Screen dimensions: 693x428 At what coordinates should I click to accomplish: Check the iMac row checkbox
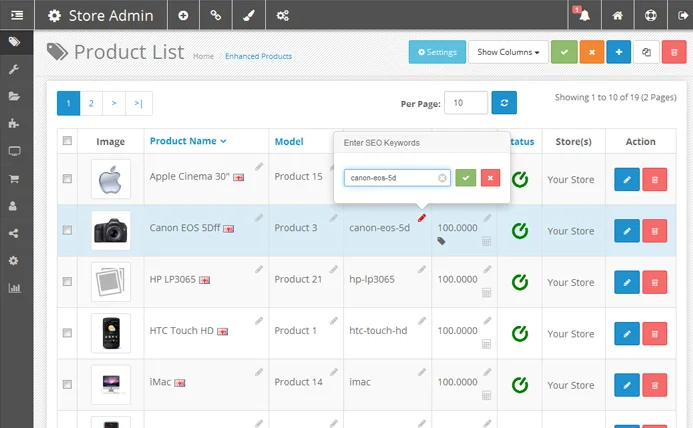(x=67, y=384)
